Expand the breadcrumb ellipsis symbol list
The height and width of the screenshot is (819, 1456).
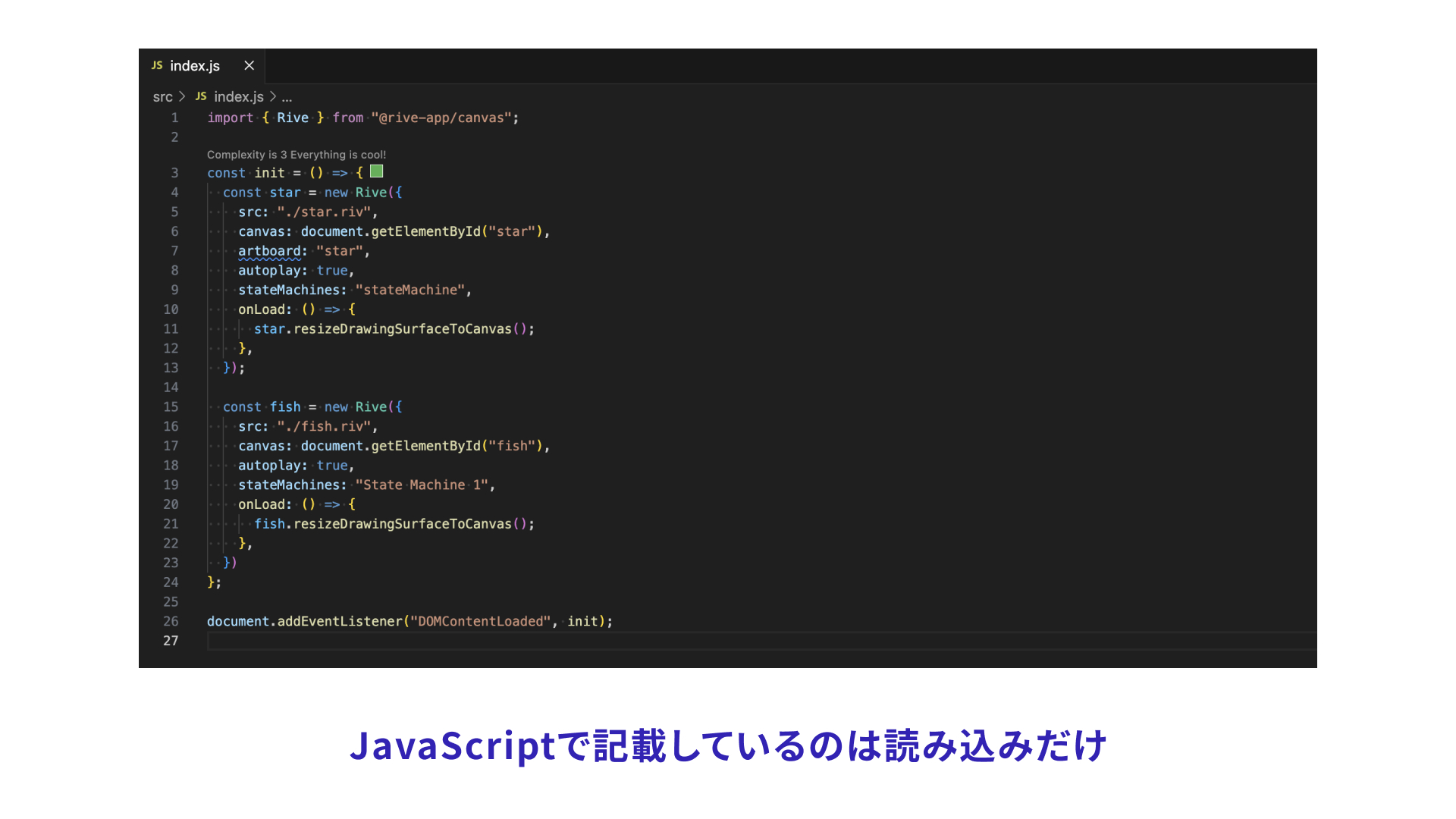(287, 97)
